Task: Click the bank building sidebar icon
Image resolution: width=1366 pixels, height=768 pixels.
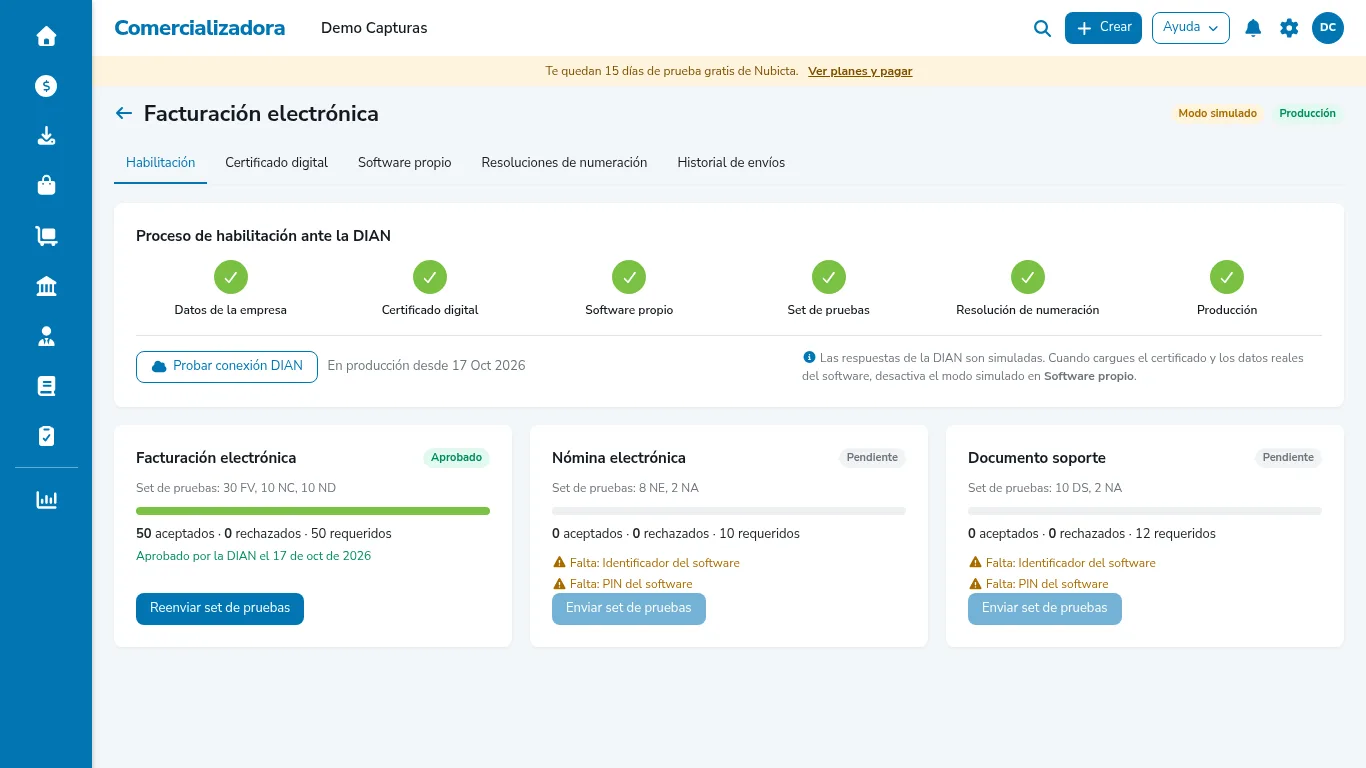Action: (46, 286)
